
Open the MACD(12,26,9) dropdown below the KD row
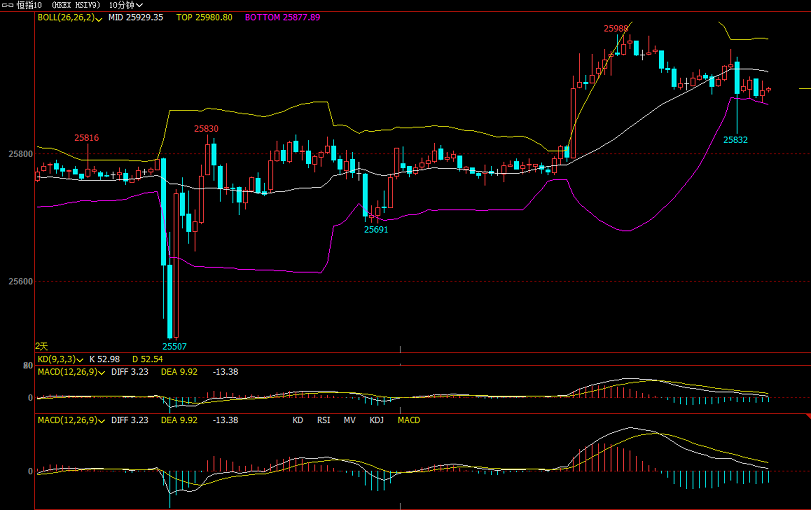pyautogui.click(x=71, y=372)
